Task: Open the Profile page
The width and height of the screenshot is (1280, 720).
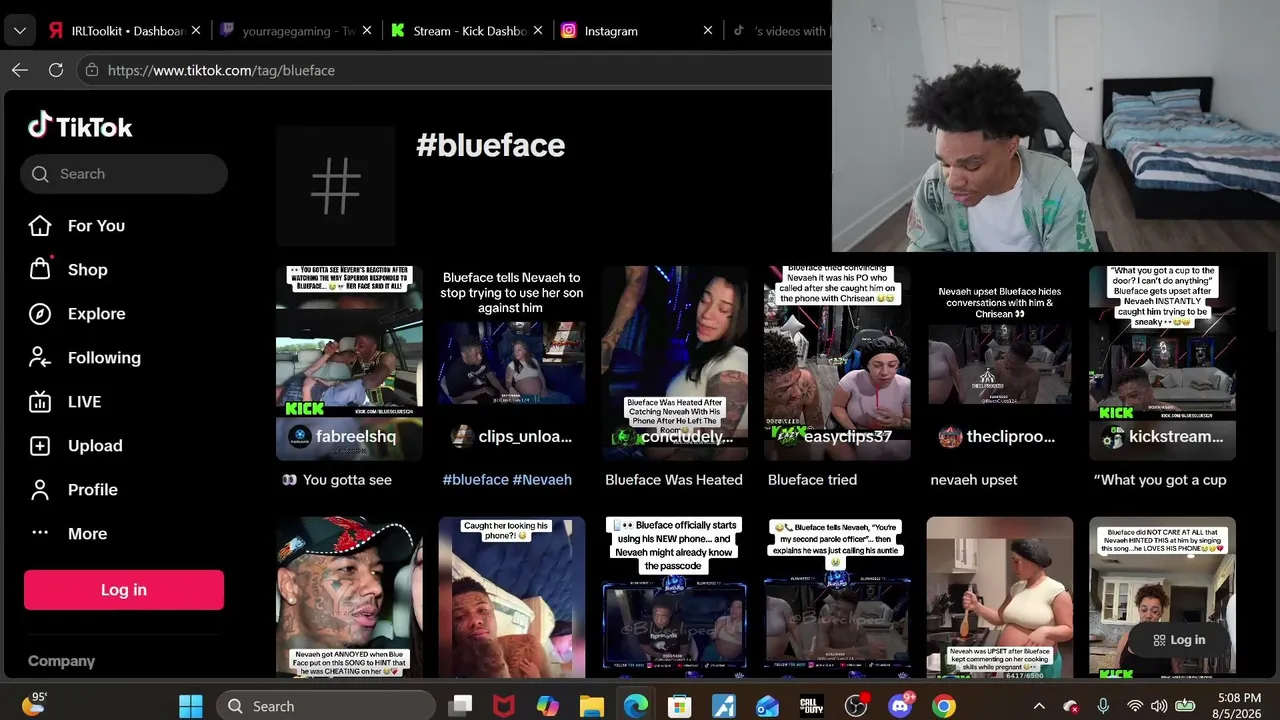Action: [x=92, y=490]
